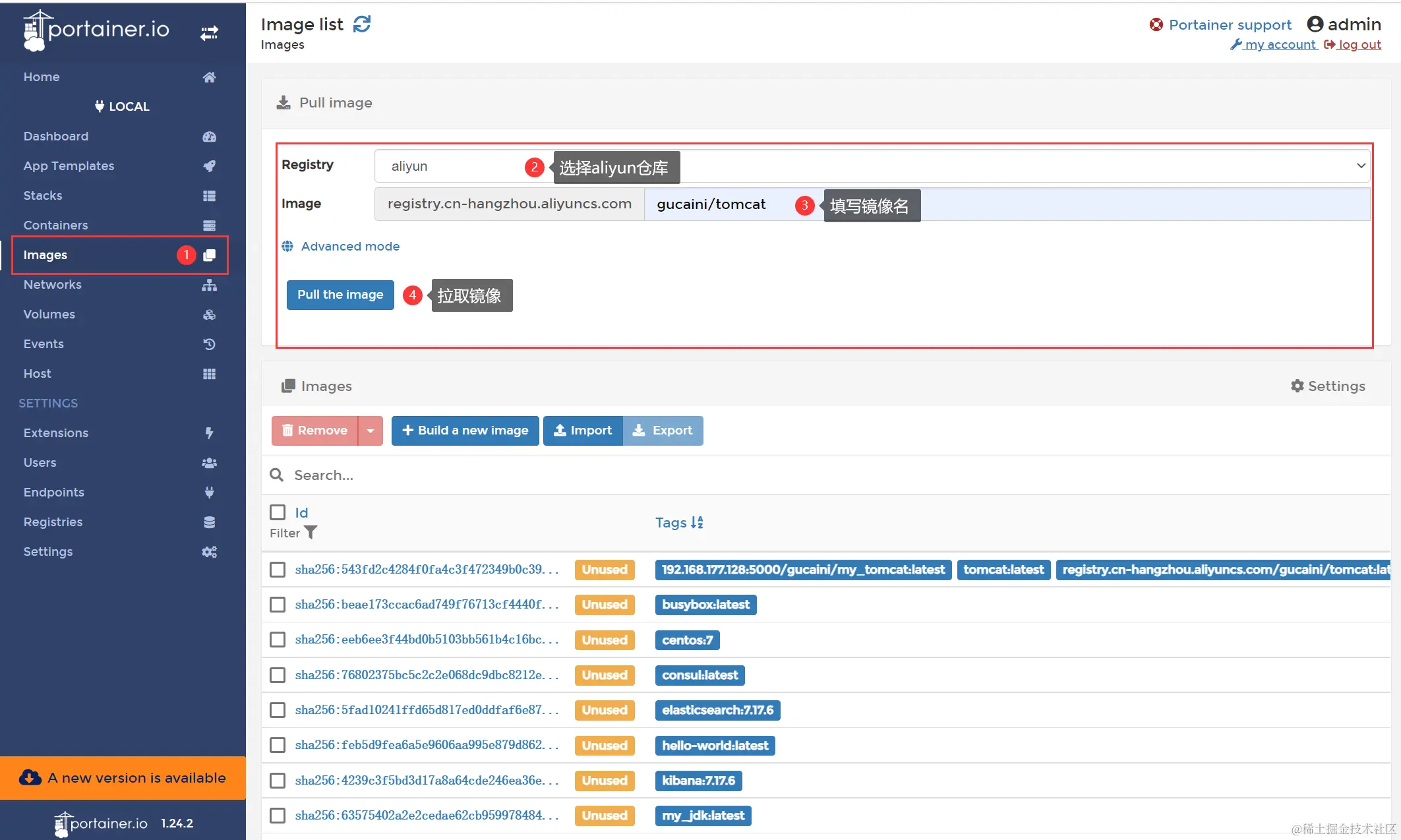Click Build a new image

pyautogui.click(x=465, y=431)
